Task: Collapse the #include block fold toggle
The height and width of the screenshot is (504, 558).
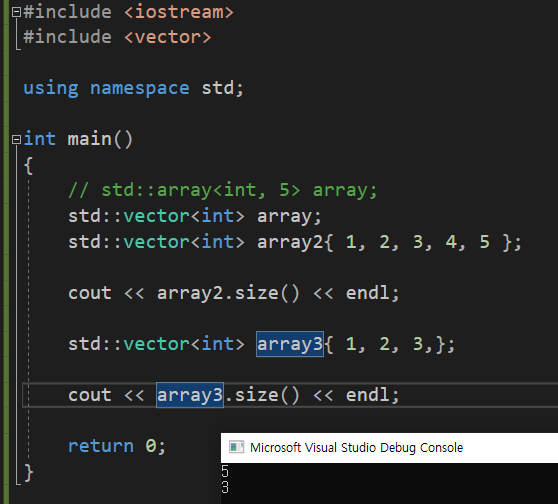Action: click(x=16, y=12)
